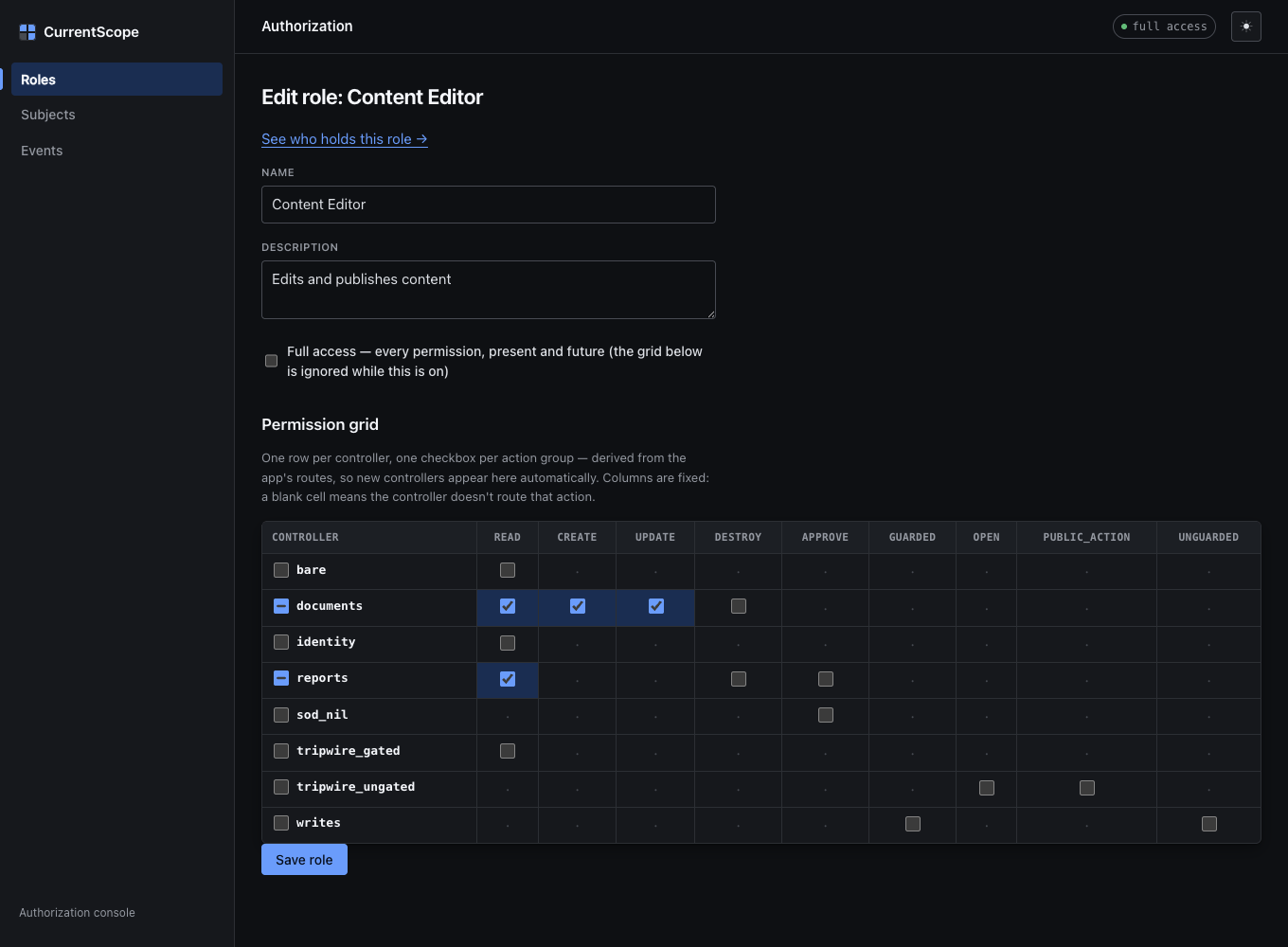Click the 'reports' controller name

click(x=322, y=678)
